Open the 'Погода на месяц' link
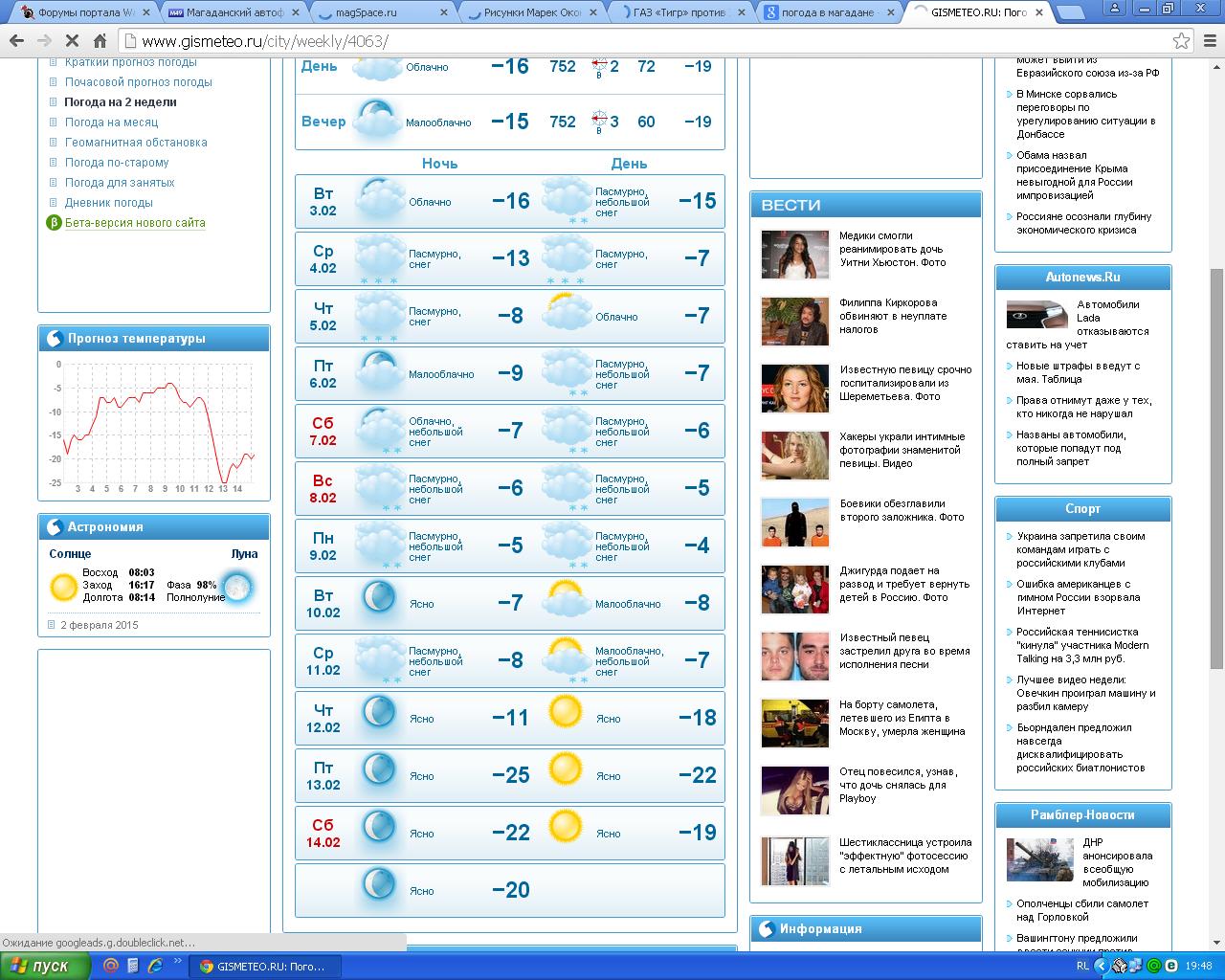 pos(111,122)
